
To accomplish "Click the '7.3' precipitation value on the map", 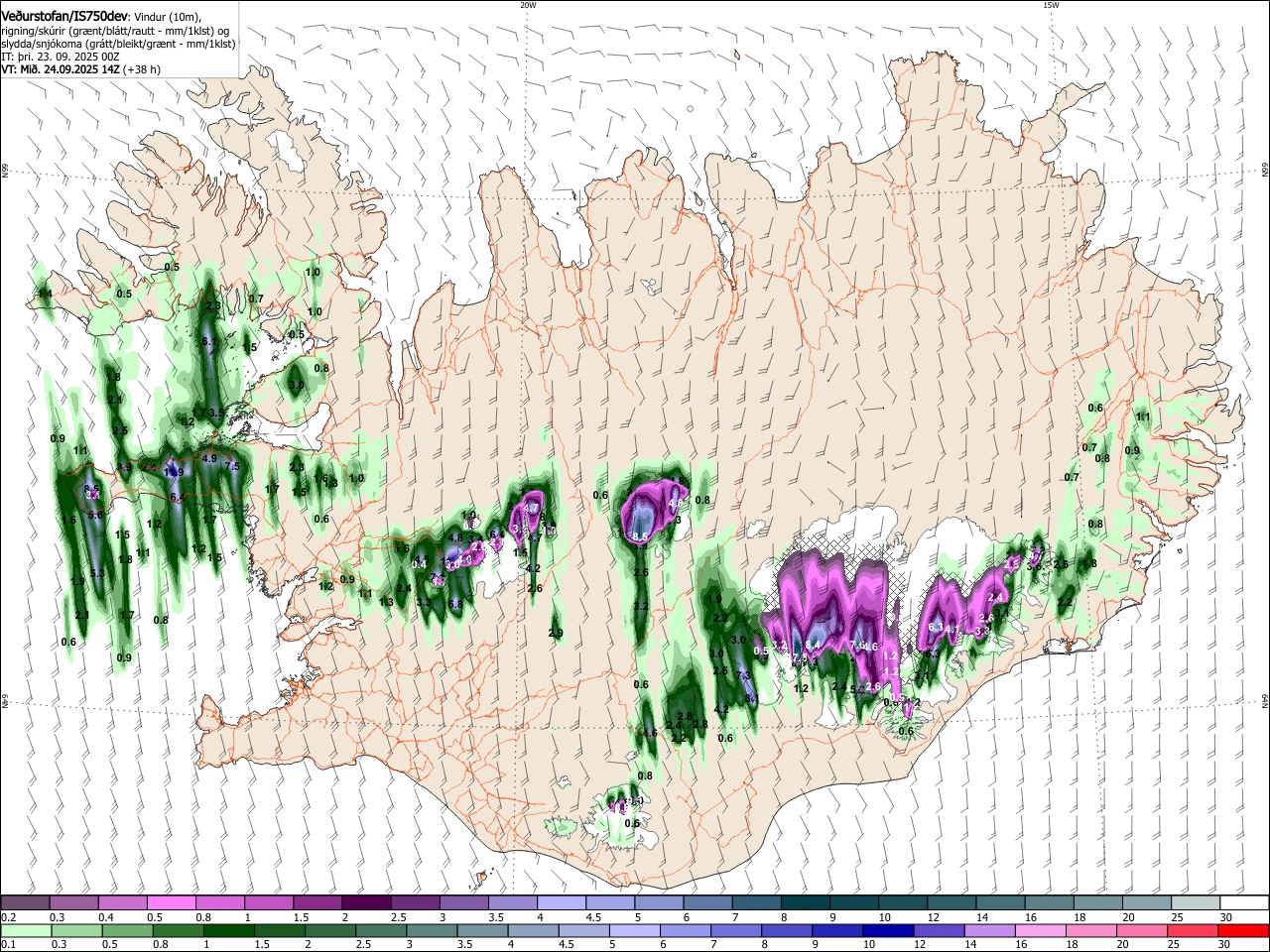I will [x=743, y=674].
